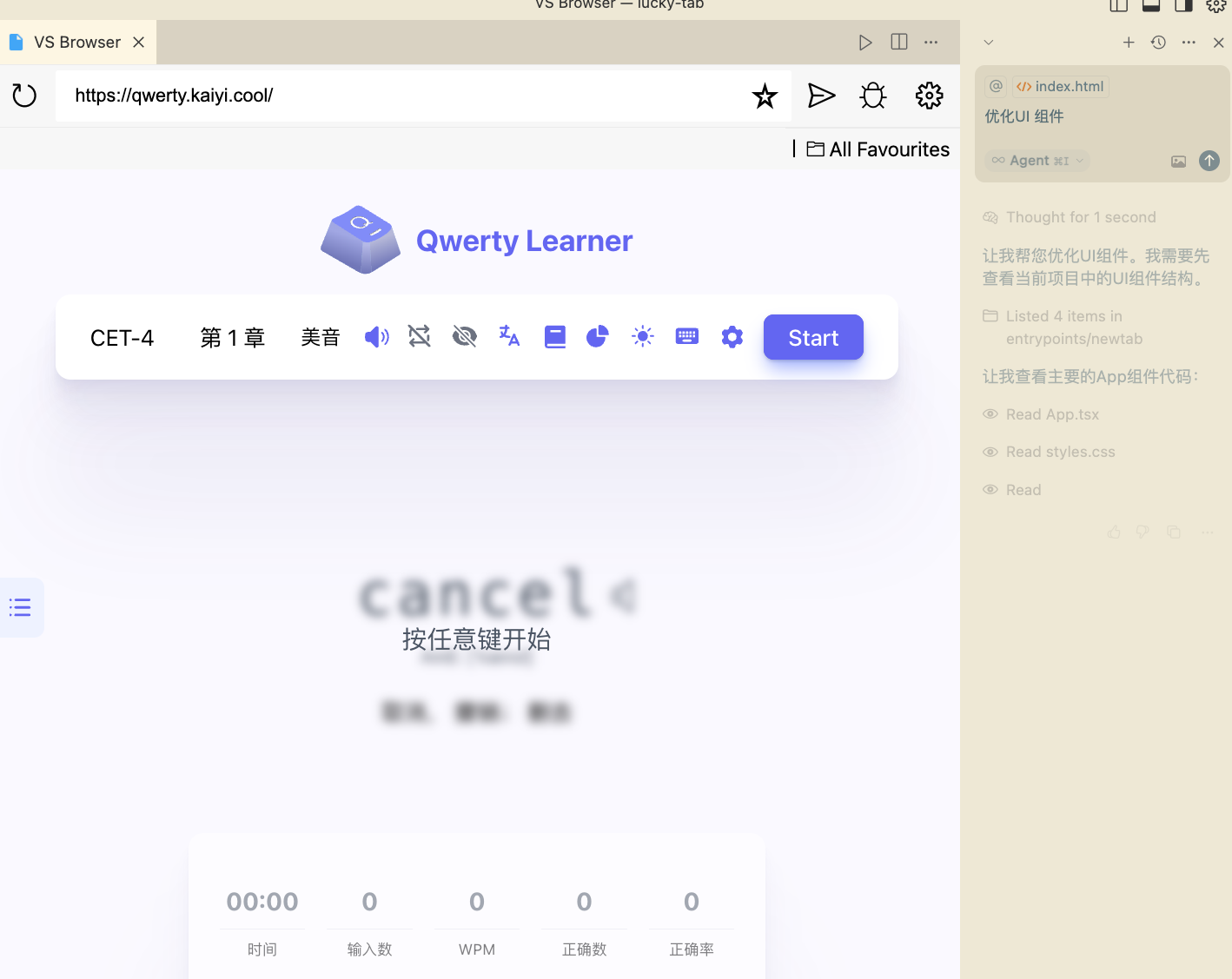1232x979 pixels.
Task: Toggle word visibility eye icon
Action: [465, 337]
